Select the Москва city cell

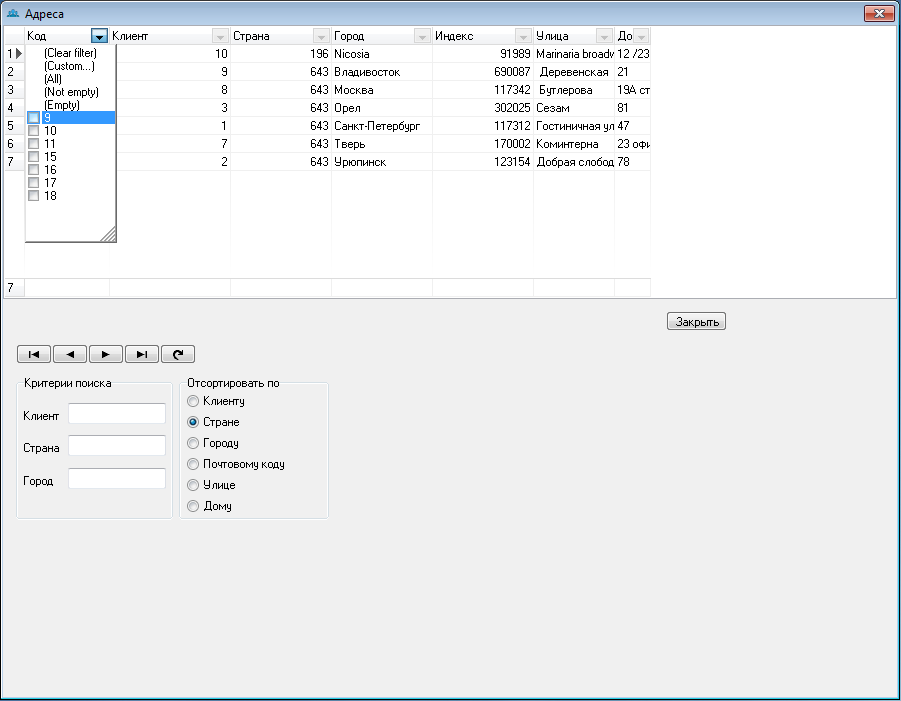point(382,90)
